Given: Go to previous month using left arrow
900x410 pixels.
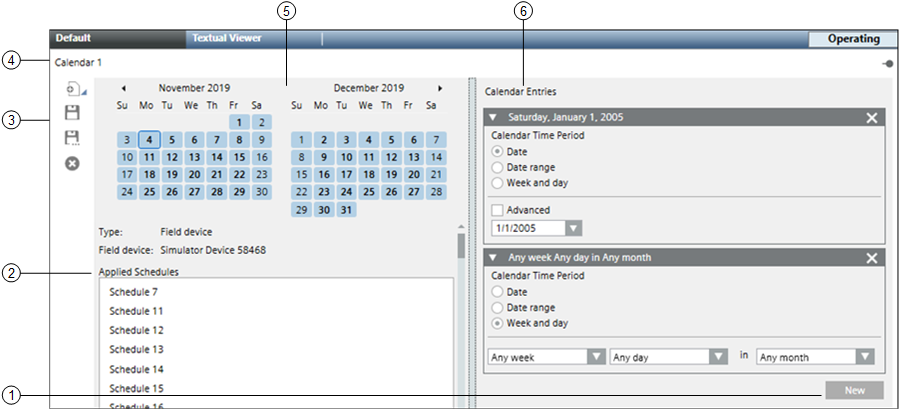Looking at the screenshot, I should click(123, 88).
